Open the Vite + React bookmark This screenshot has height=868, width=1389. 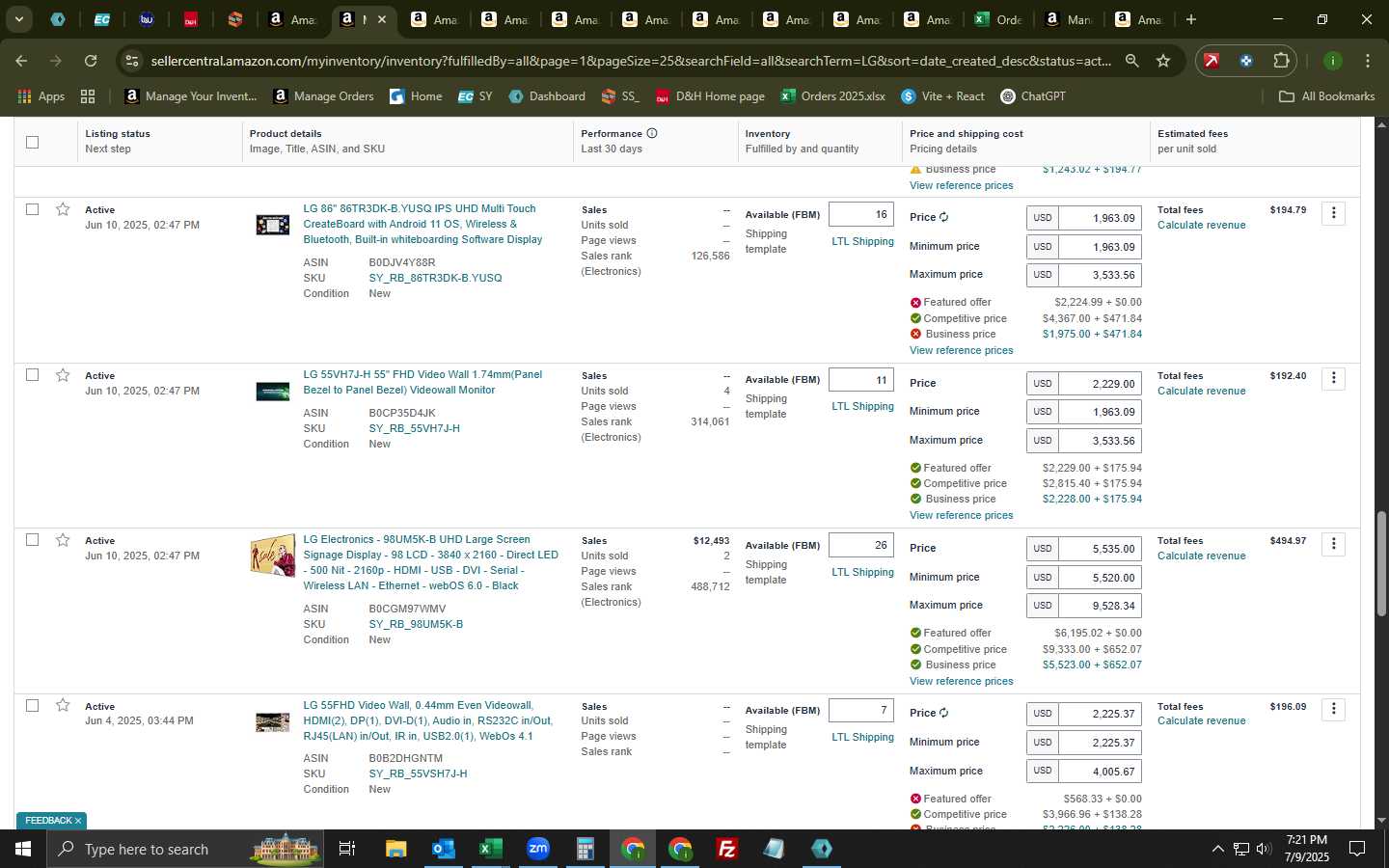coord(942,96)
